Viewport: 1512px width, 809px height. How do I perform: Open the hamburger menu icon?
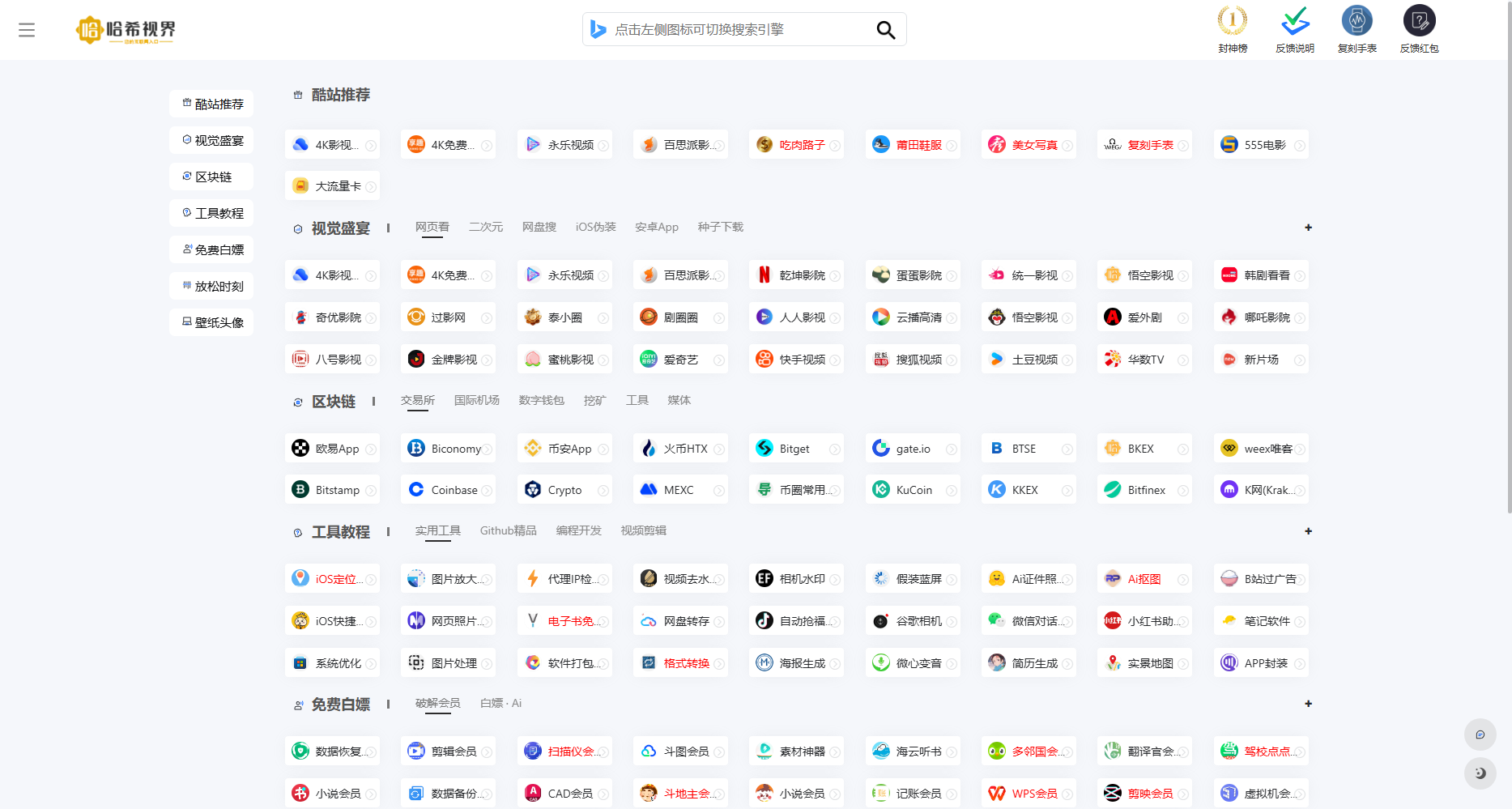27,30
